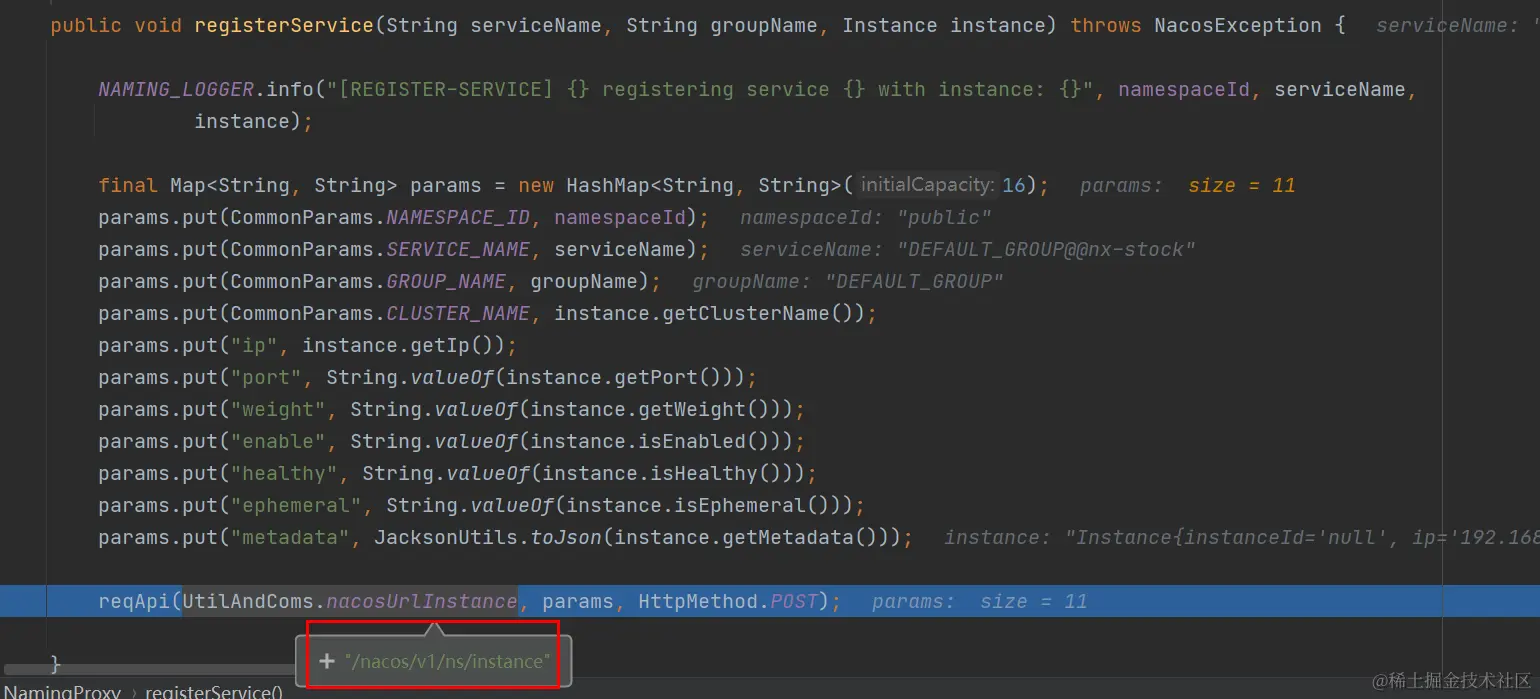
Task: Click the toJson method call
Action: pos(566,537)
